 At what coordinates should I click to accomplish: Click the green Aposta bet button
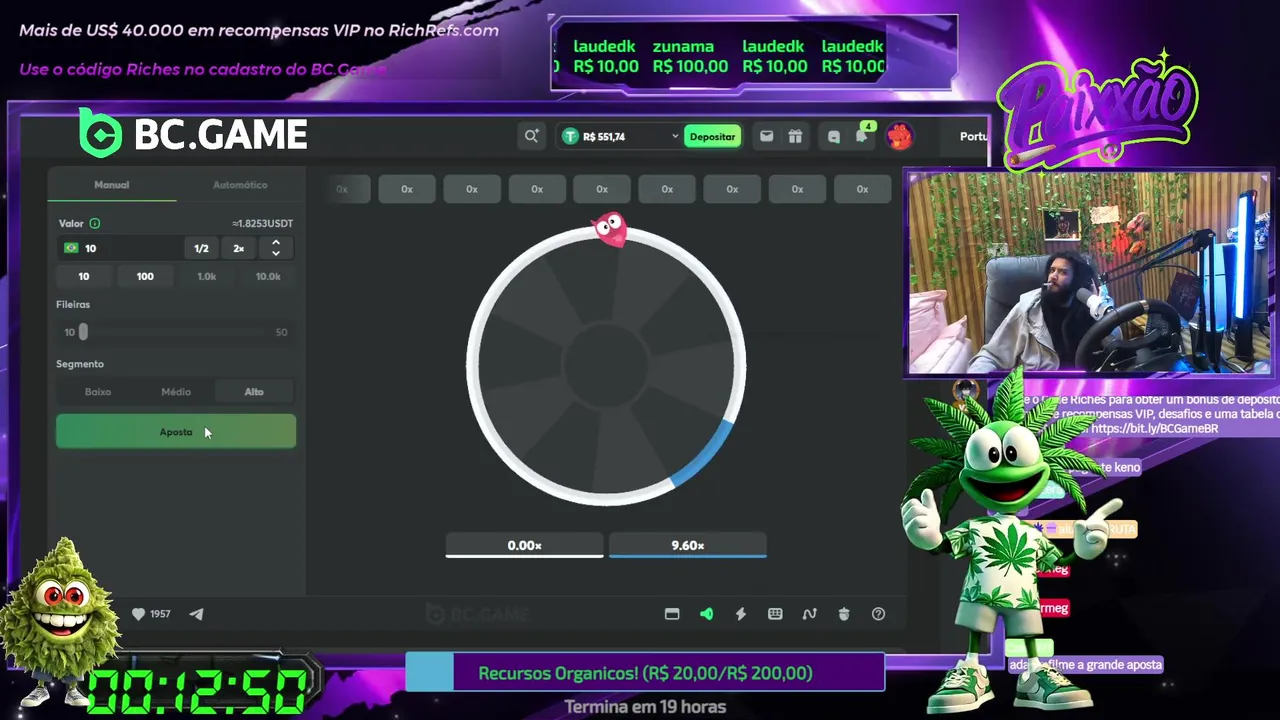(x=176, y=431)
